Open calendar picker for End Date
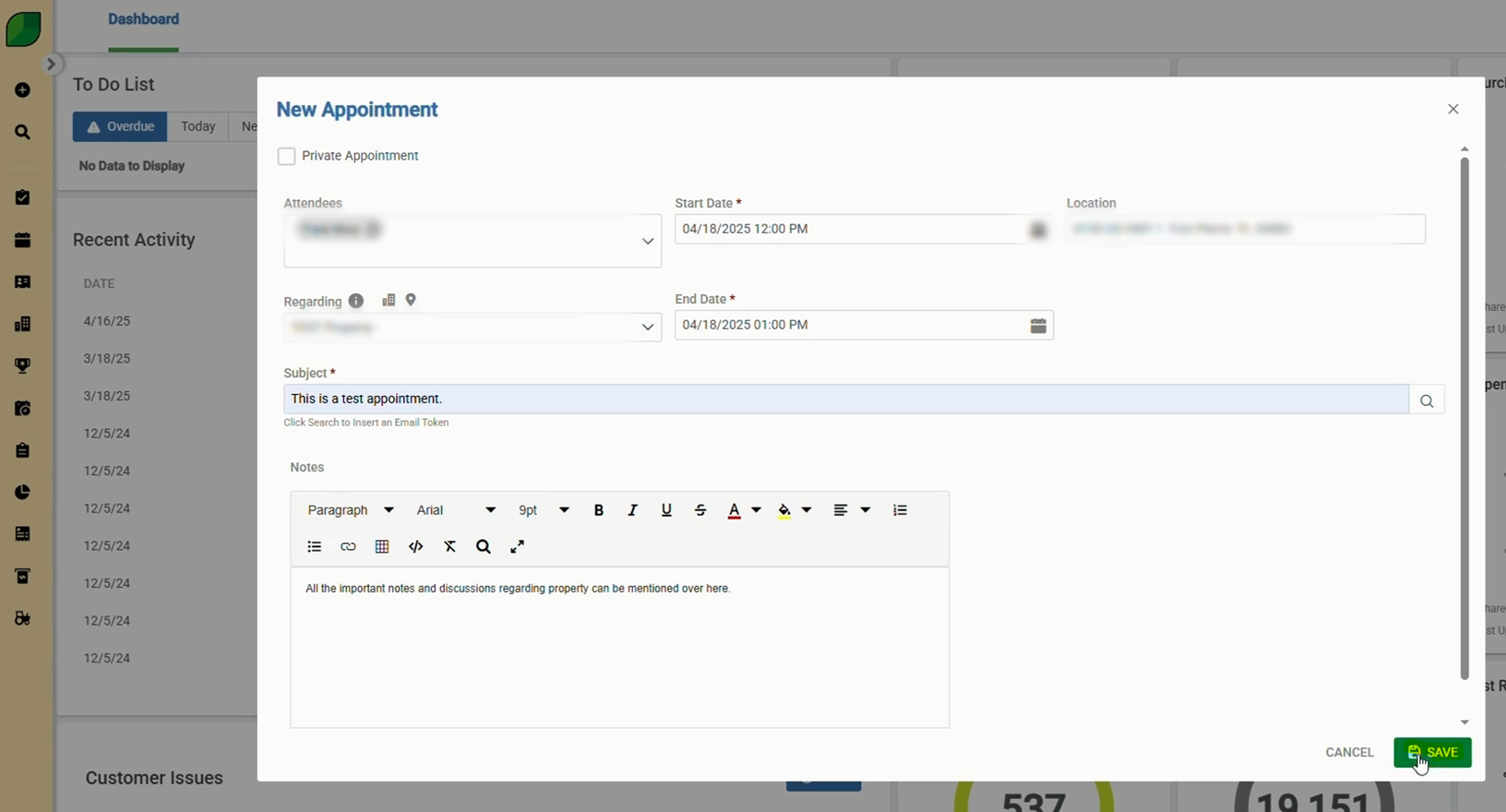1506x812 pixels. [1038, 325]
